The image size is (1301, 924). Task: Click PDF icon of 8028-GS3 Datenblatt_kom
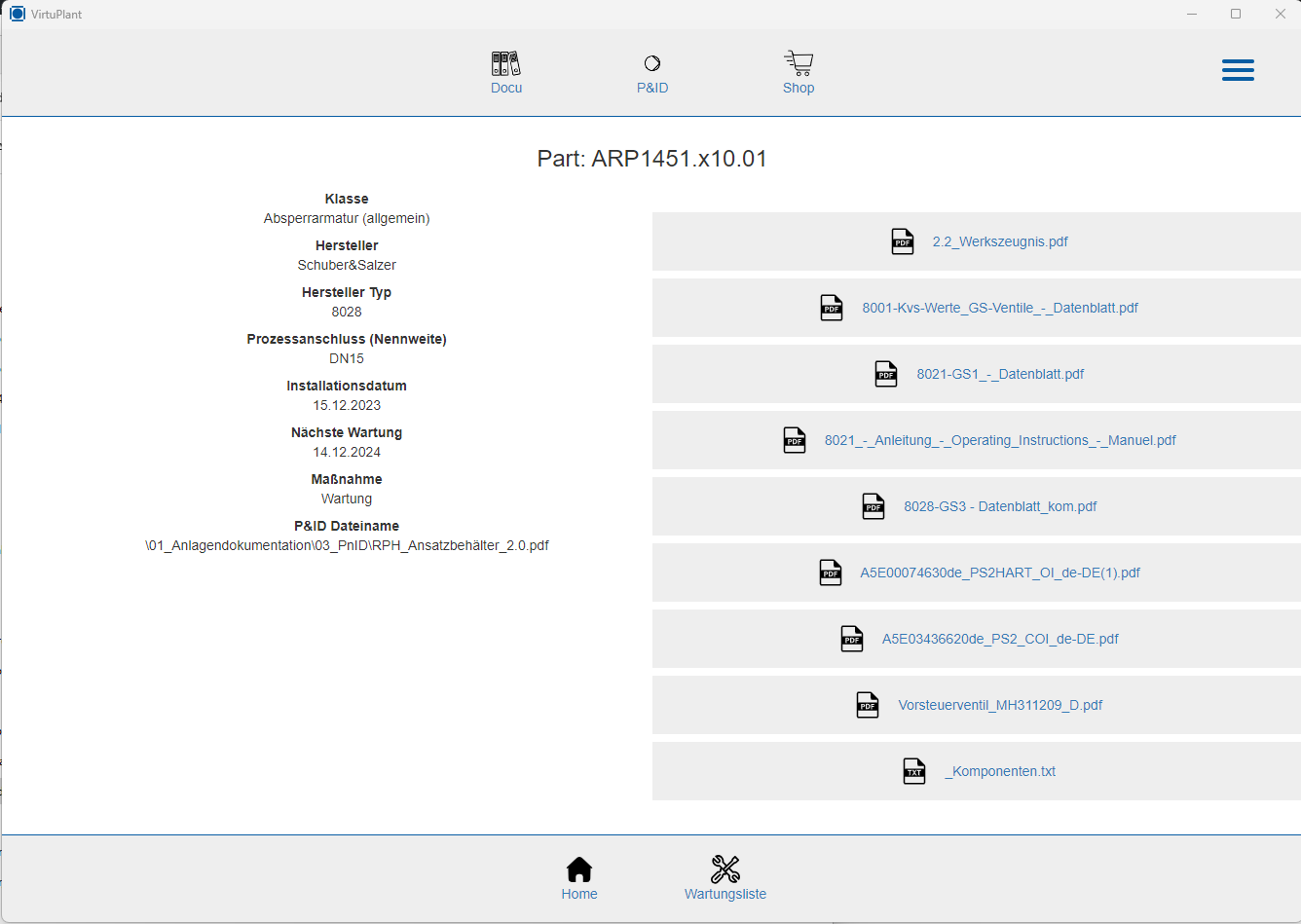[874, 506]
